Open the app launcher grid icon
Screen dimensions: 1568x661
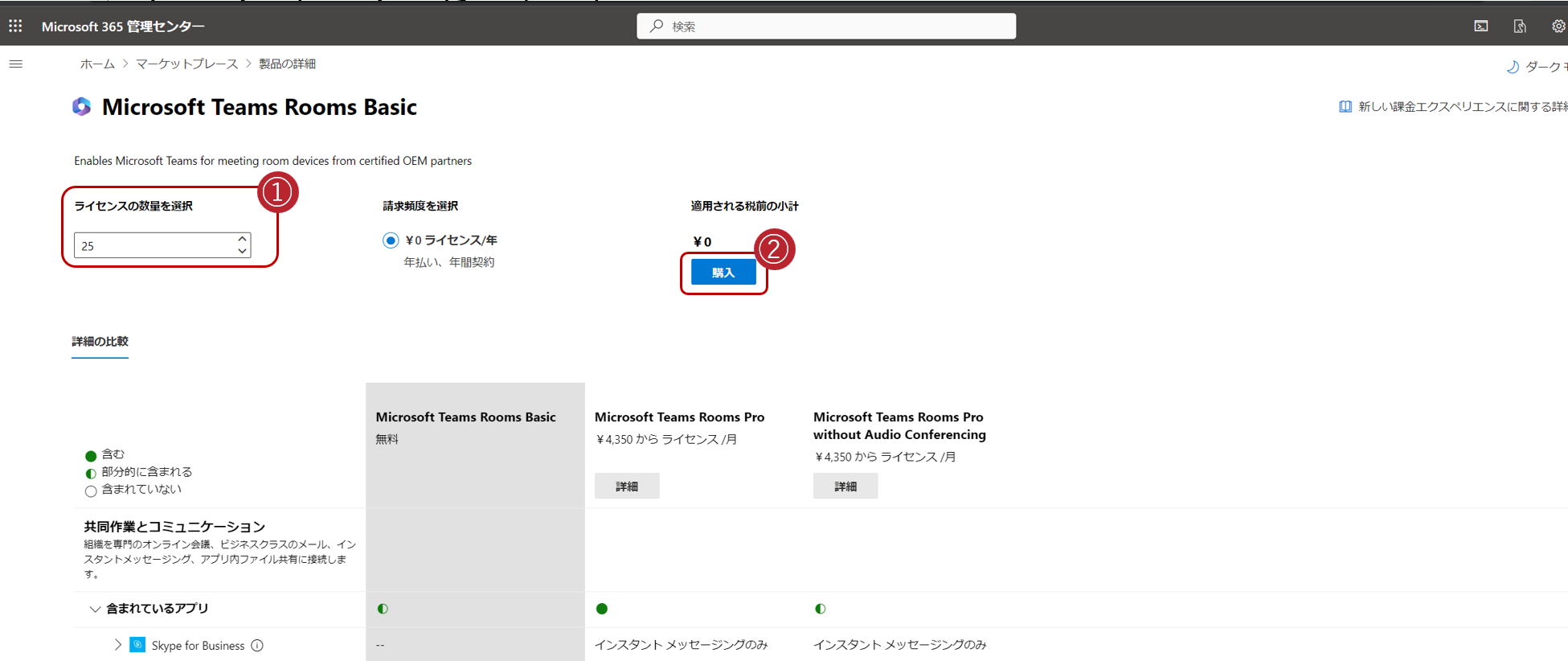[x=15, y=27]
